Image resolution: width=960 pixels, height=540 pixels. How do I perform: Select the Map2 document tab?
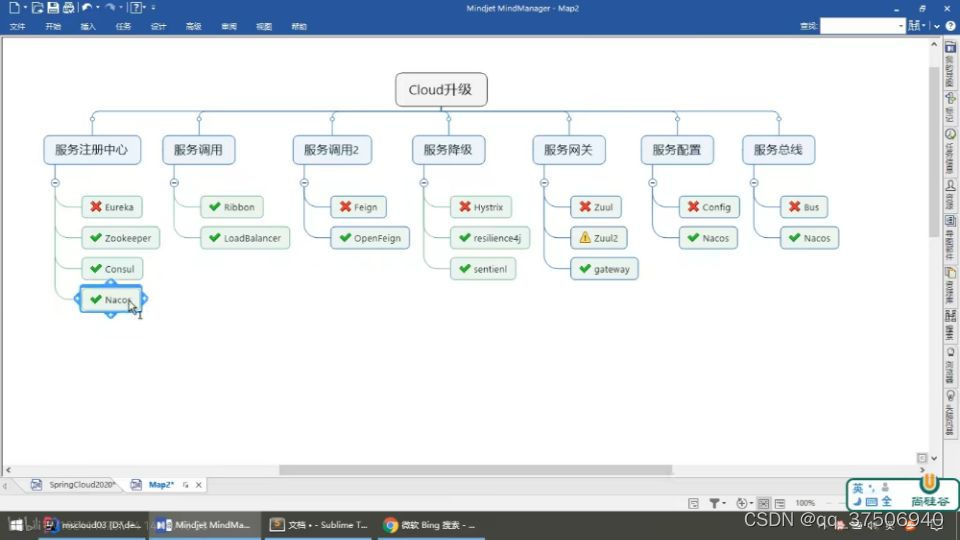click(160, 484)
